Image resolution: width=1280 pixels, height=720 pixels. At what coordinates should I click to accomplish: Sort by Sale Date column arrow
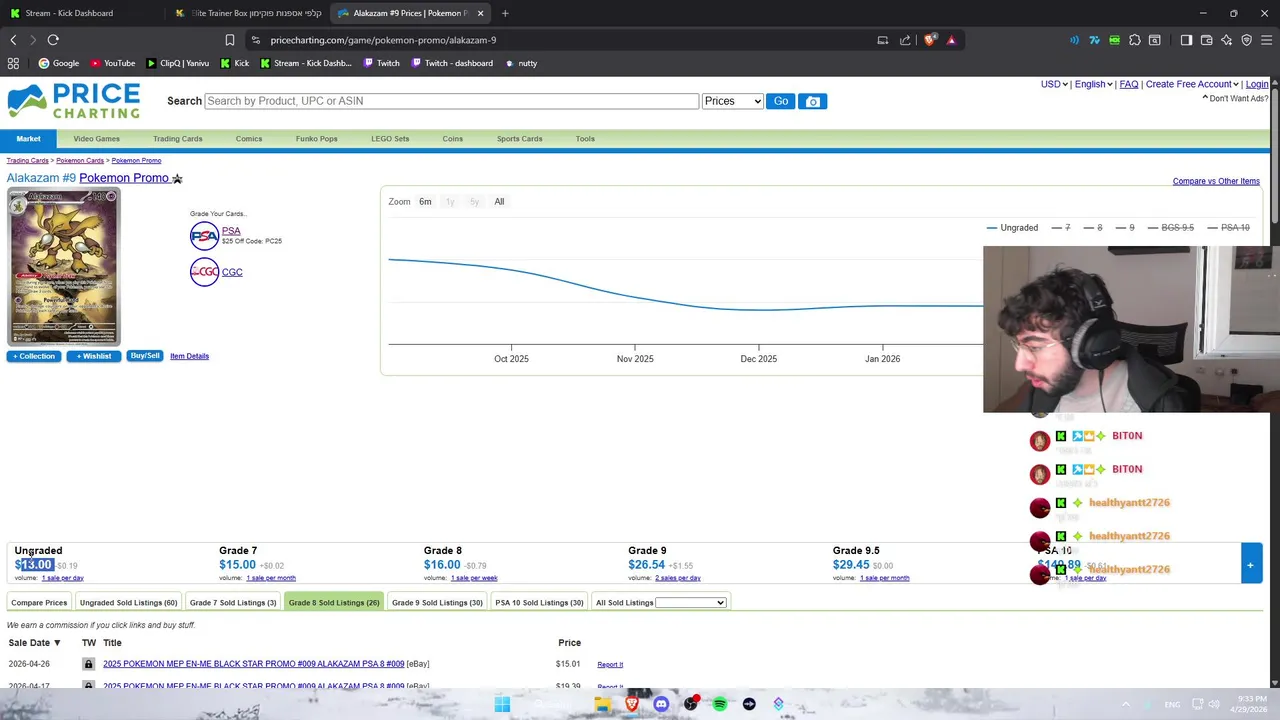click(x=57, y=643)
